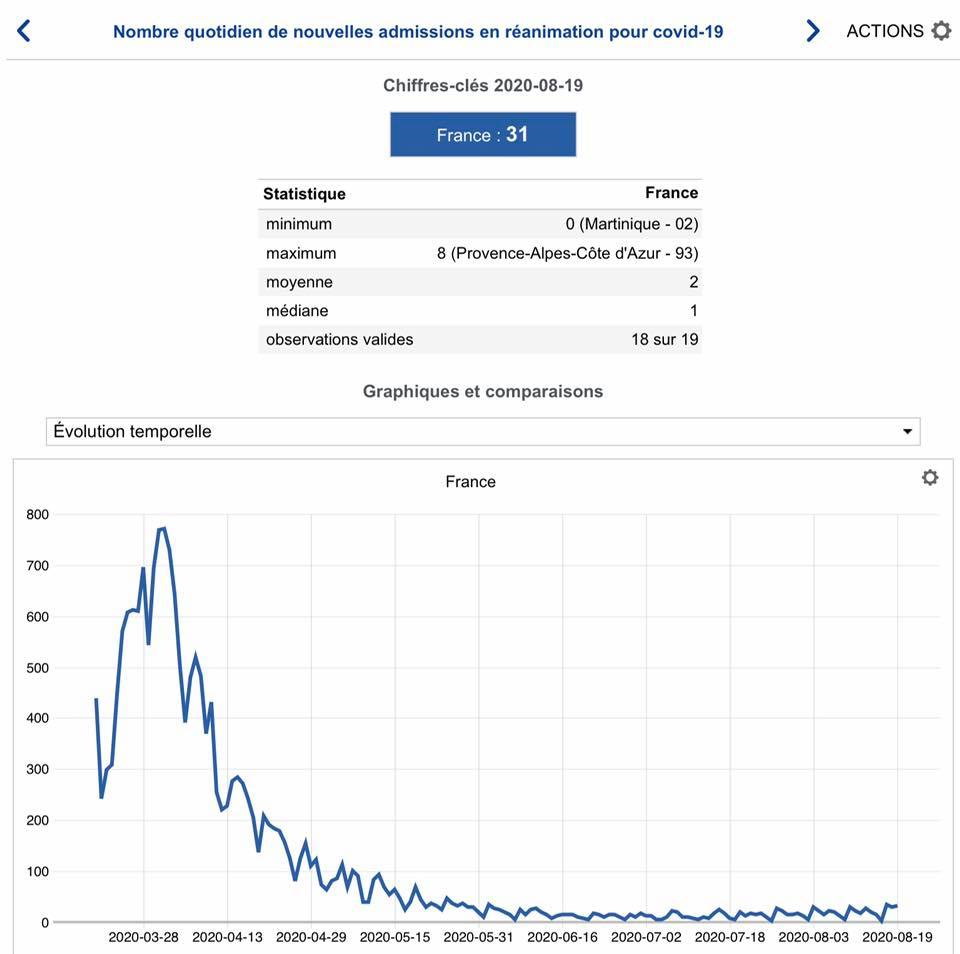Image resolution: width=960 pixels, height=954 pixels.
Task: Select the moyenne row
Action: pos(481,282)
